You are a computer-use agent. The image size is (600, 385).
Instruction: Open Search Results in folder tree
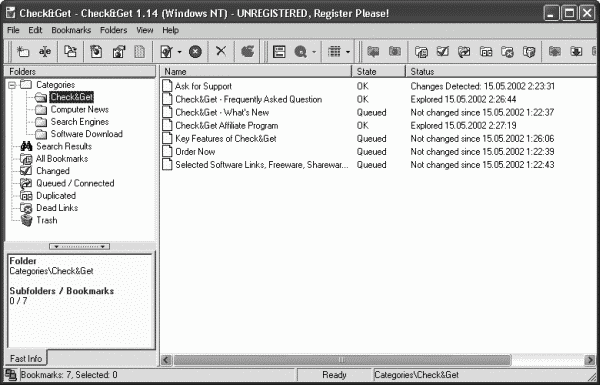(x=64, y=146)
